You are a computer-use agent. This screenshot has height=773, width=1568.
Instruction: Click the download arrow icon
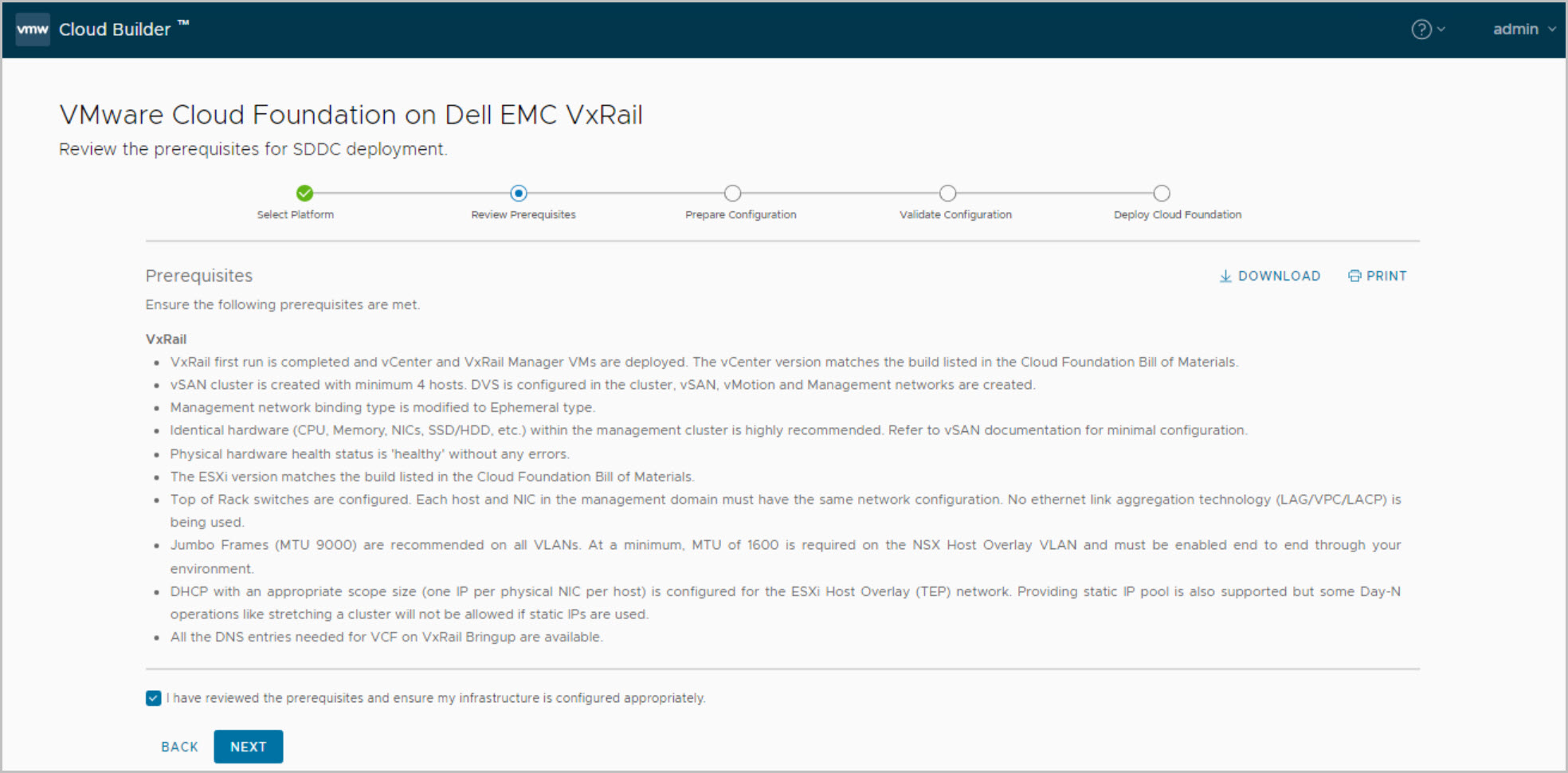point(1225,276)
